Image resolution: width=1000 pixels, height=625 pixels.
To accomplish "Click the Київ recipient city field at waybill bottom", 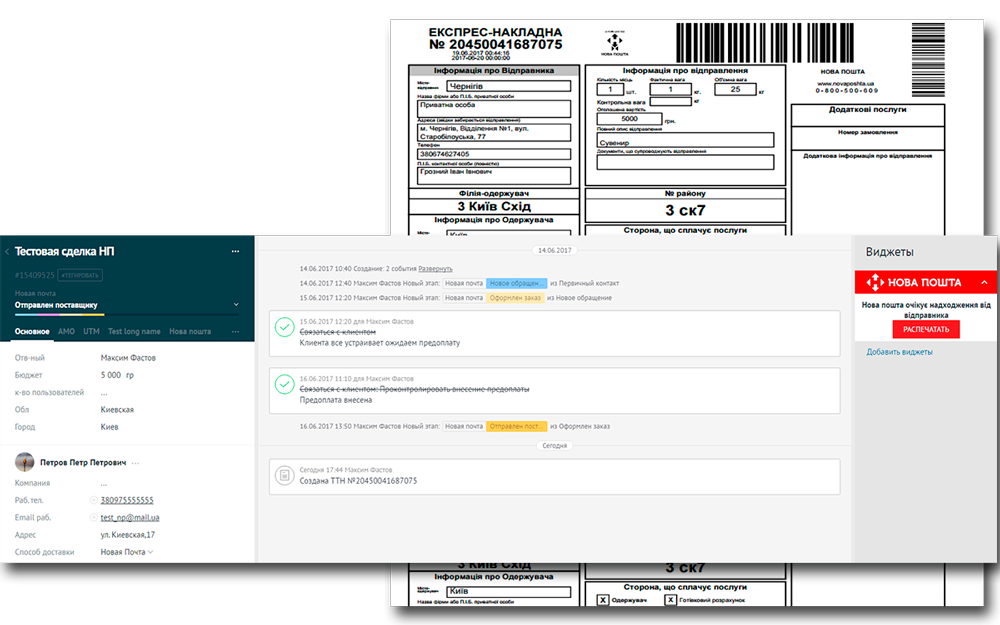I will click(x=508, y=591).
